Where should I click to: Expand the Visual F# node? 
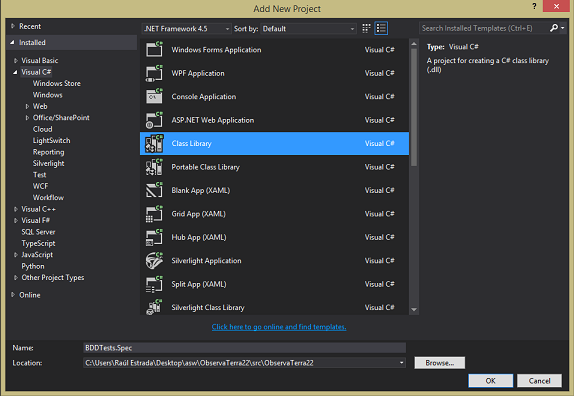pos(16,220)
